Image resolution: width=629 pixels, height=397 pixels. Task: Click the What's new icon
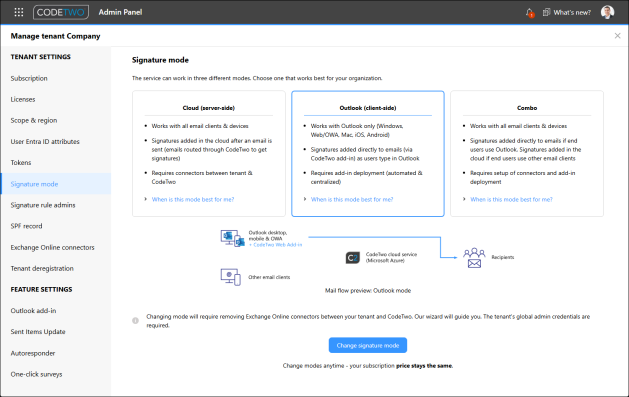546,12
